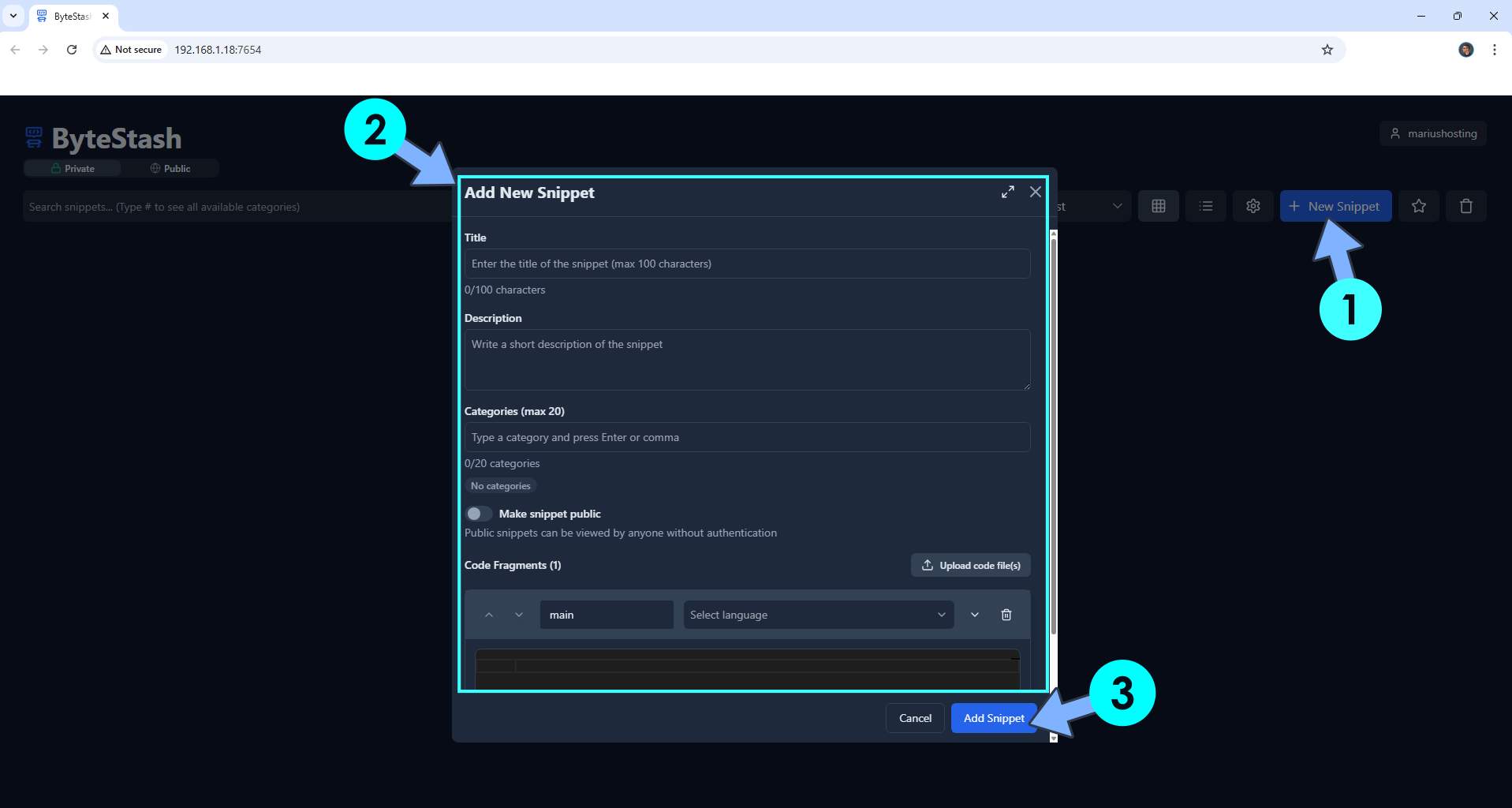Viewport: 1512px width, 808px height.
Task: Switch to list view icon
Action: [1205, 206]
